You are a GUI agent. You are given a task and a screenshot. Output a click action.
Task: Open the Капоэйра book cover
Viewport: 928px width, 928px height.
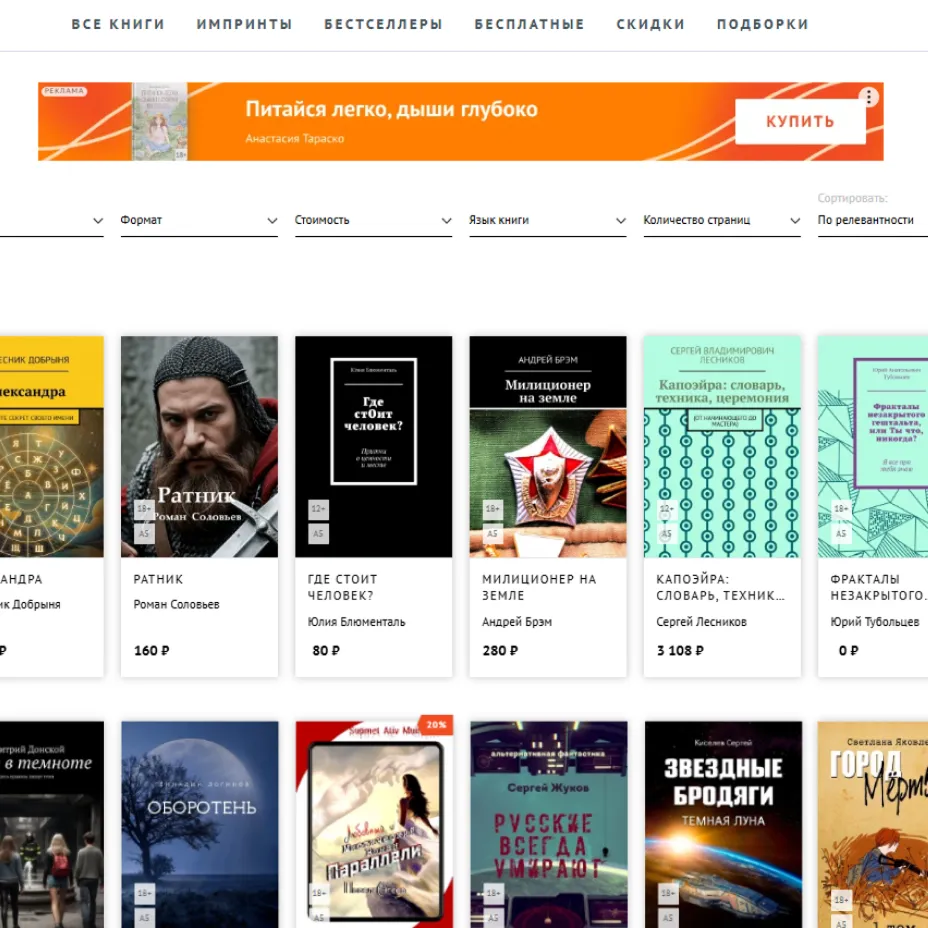[722, 447]
